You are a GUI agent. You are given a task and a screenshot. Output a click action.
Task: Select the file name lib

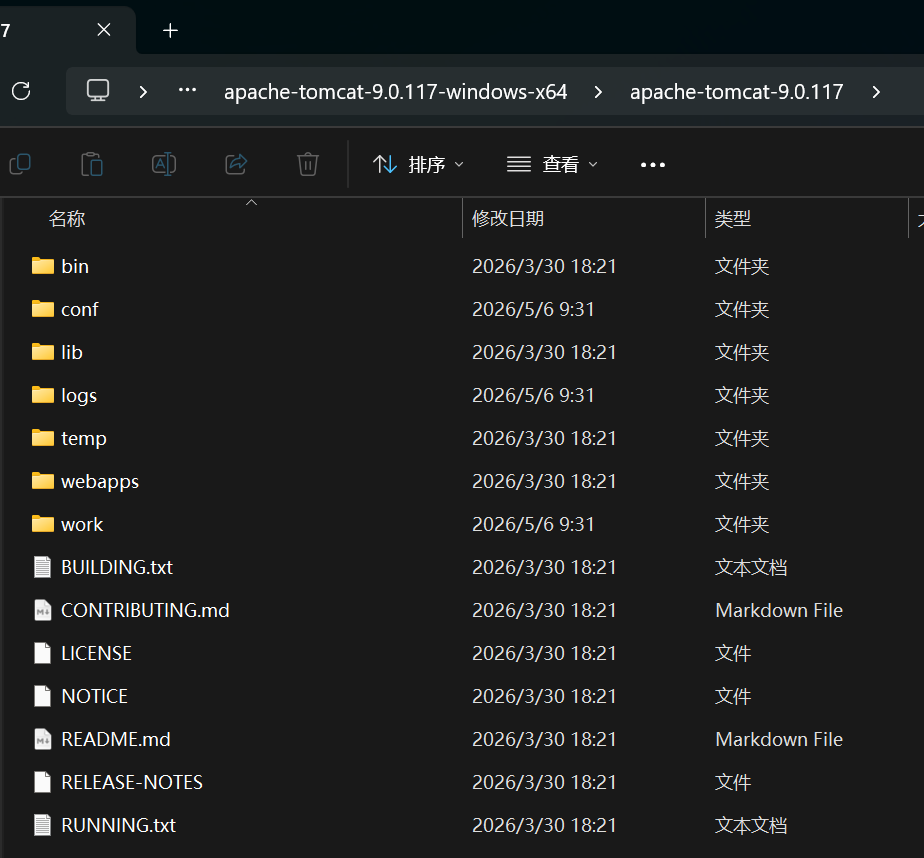[x=72, y=352]
